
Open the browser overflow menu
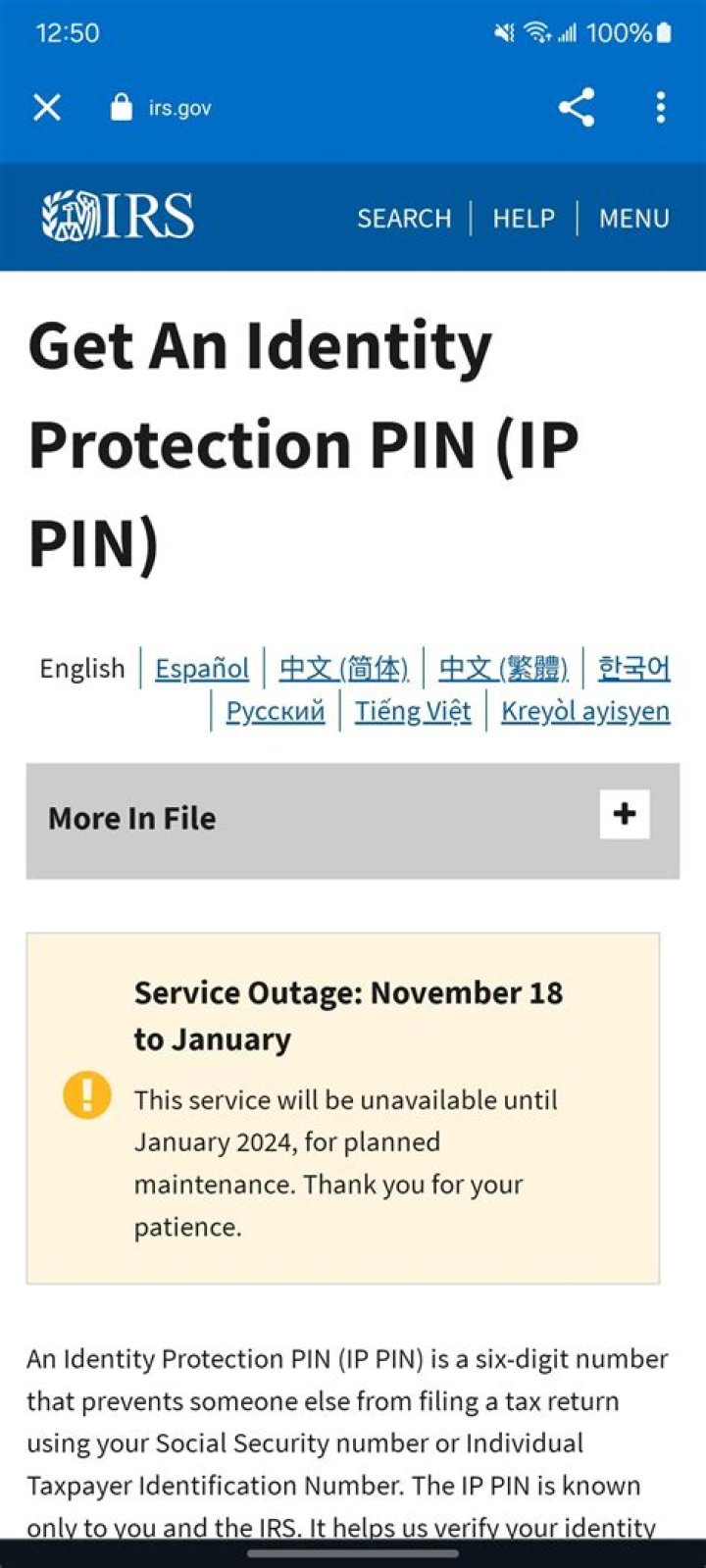659,108
